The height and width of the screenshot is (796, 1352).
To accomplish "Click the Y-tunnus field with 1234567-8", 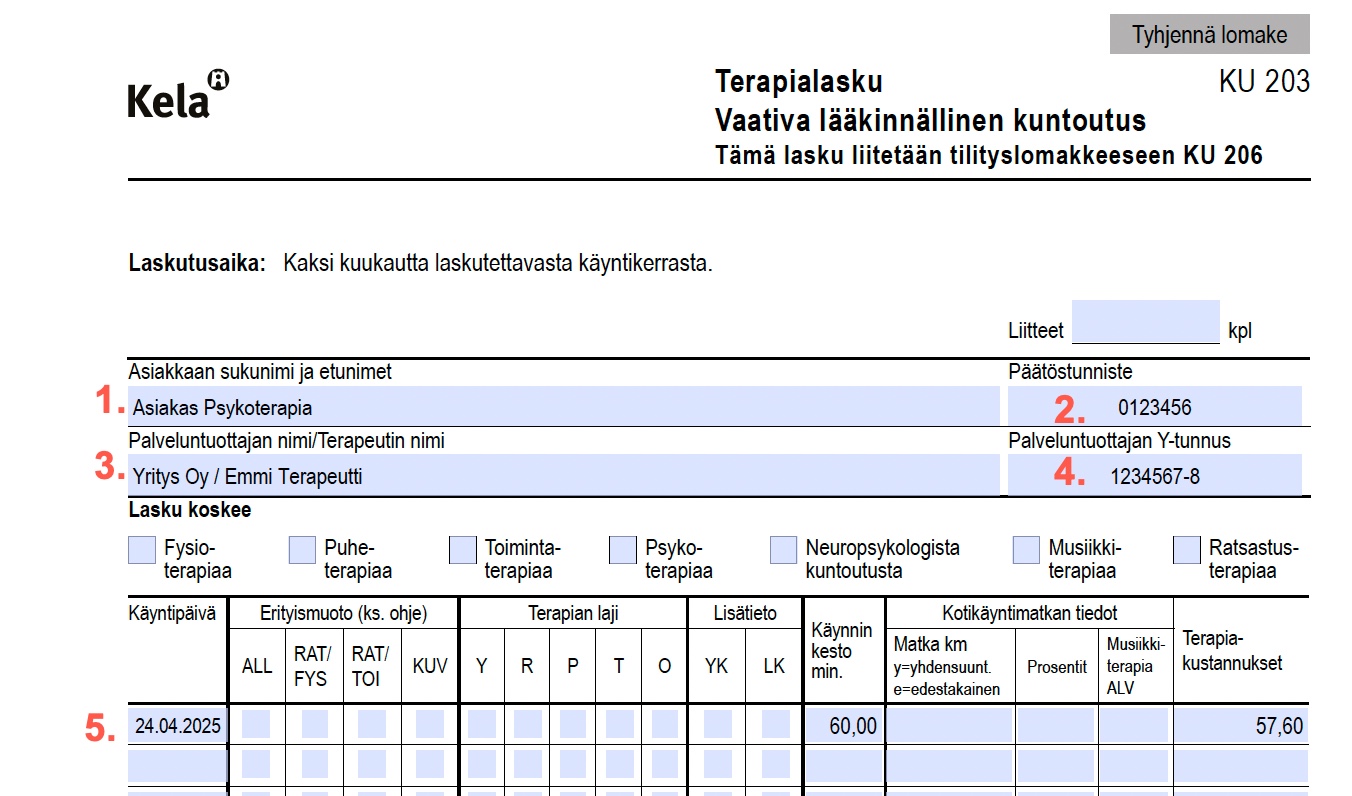I will tap(1155, 476).
